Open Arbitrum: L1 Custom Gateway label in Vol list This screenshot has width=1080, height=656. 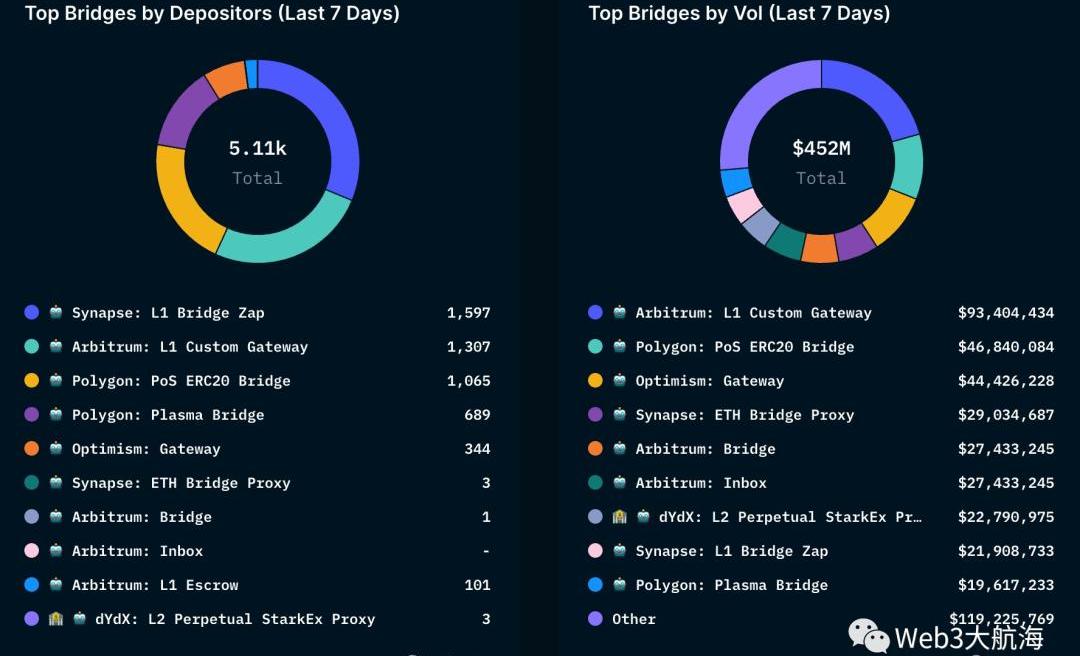point(753,313)
